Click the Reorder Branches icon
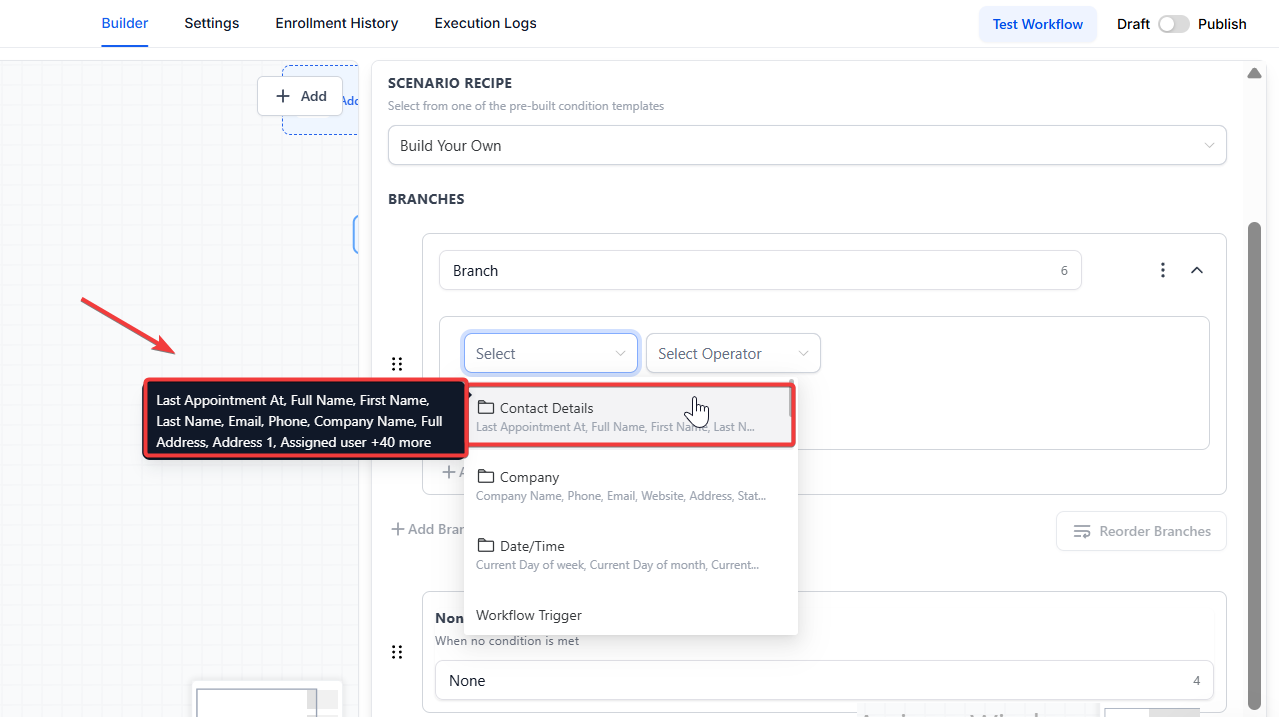The height and width of the screenshot is (717, 1279). pos(1082,531)
